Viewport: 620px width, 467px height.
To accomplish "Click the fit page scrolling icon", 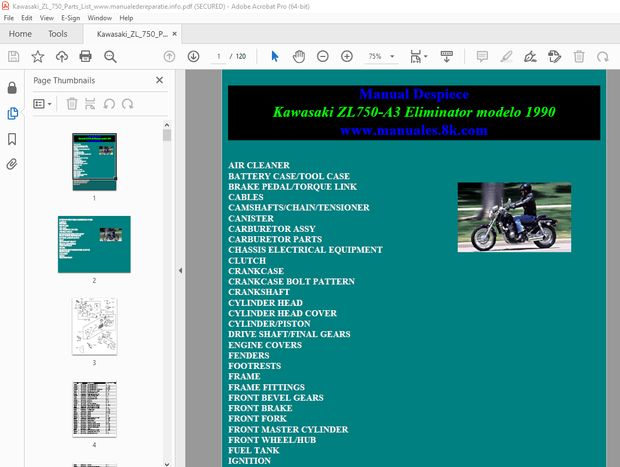I will tap(416, 57).
